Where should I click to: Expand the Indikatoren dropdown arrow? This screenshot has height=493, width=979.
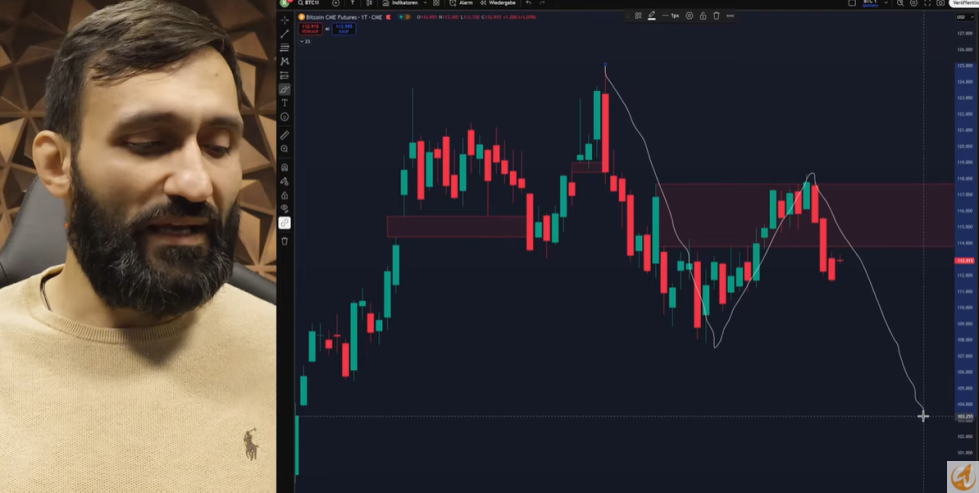[425, 3]
